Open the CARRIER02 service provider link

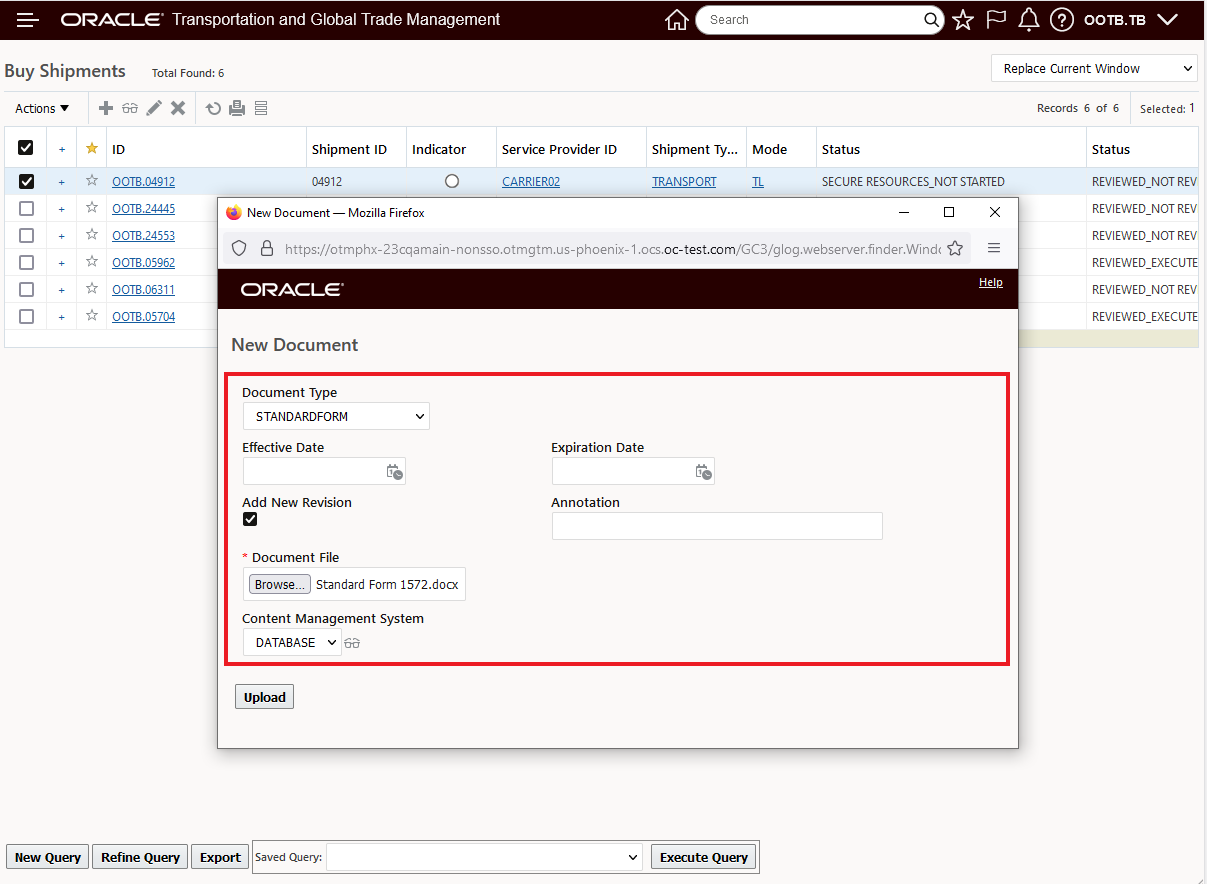(x=531, y=182)
